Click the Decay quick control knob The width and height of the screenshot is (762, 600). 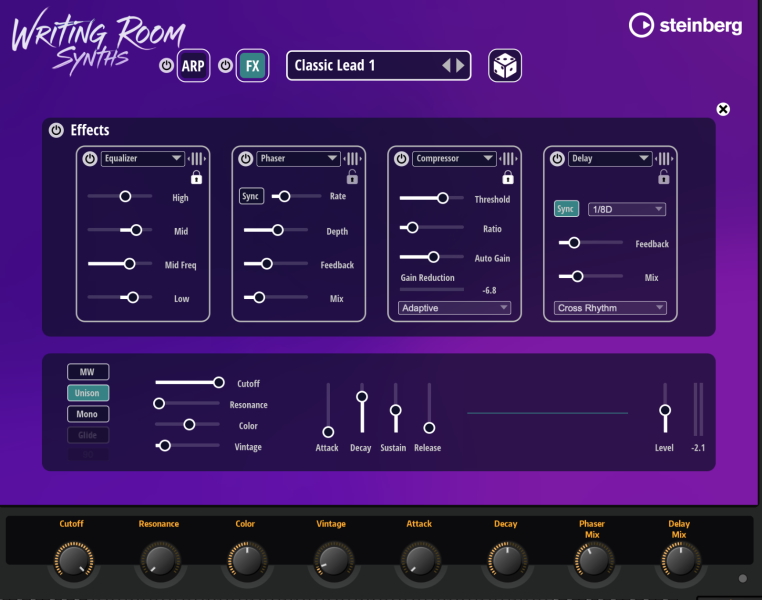(507, 561)
